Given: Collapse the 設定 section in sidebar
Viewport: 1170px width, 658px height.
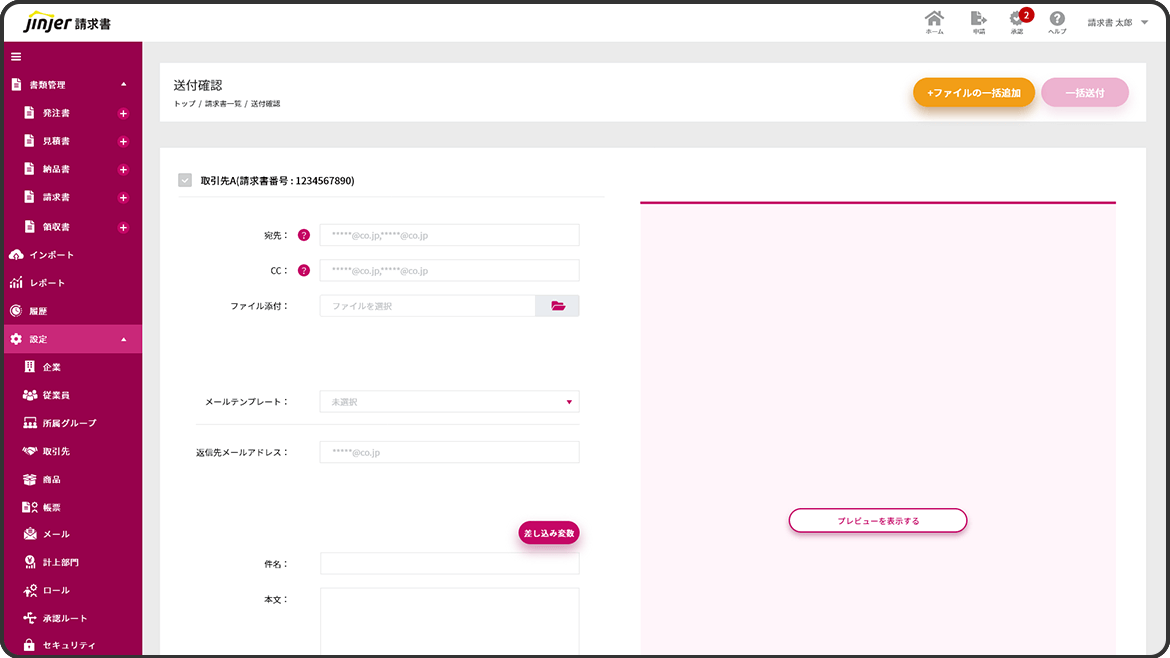Looking at the screenshot, I should pyautogui.click(x=123, y=340).
